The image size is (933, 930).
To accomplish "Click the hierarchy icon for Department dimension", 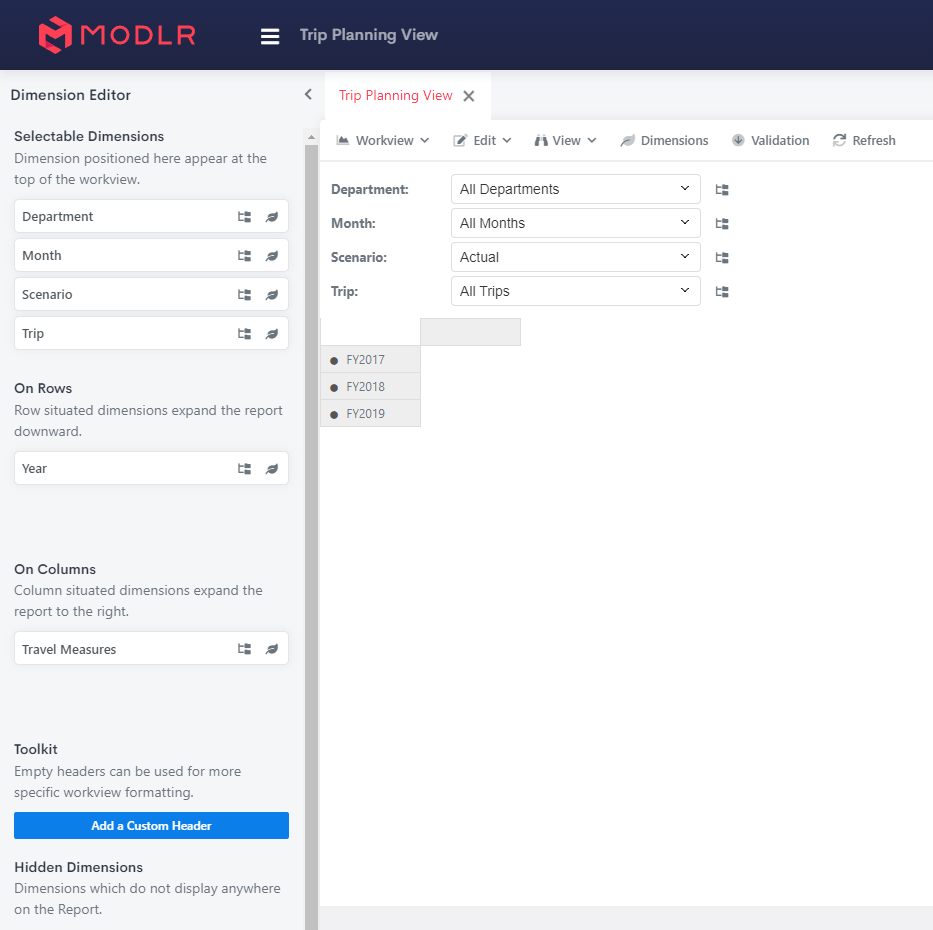I will click(x=244, y=217).
